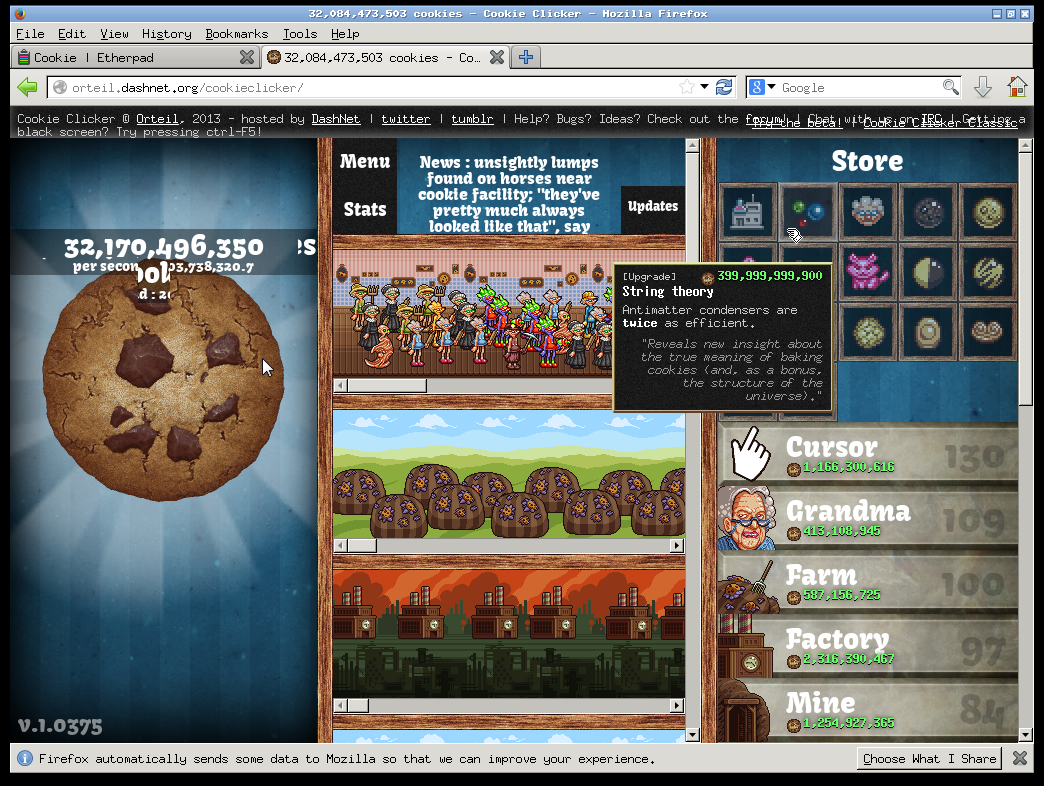The width and height of the screenshot is (1044, 786).
Task: Buy the pink kitten upgrade
Action: click(867, 272)
